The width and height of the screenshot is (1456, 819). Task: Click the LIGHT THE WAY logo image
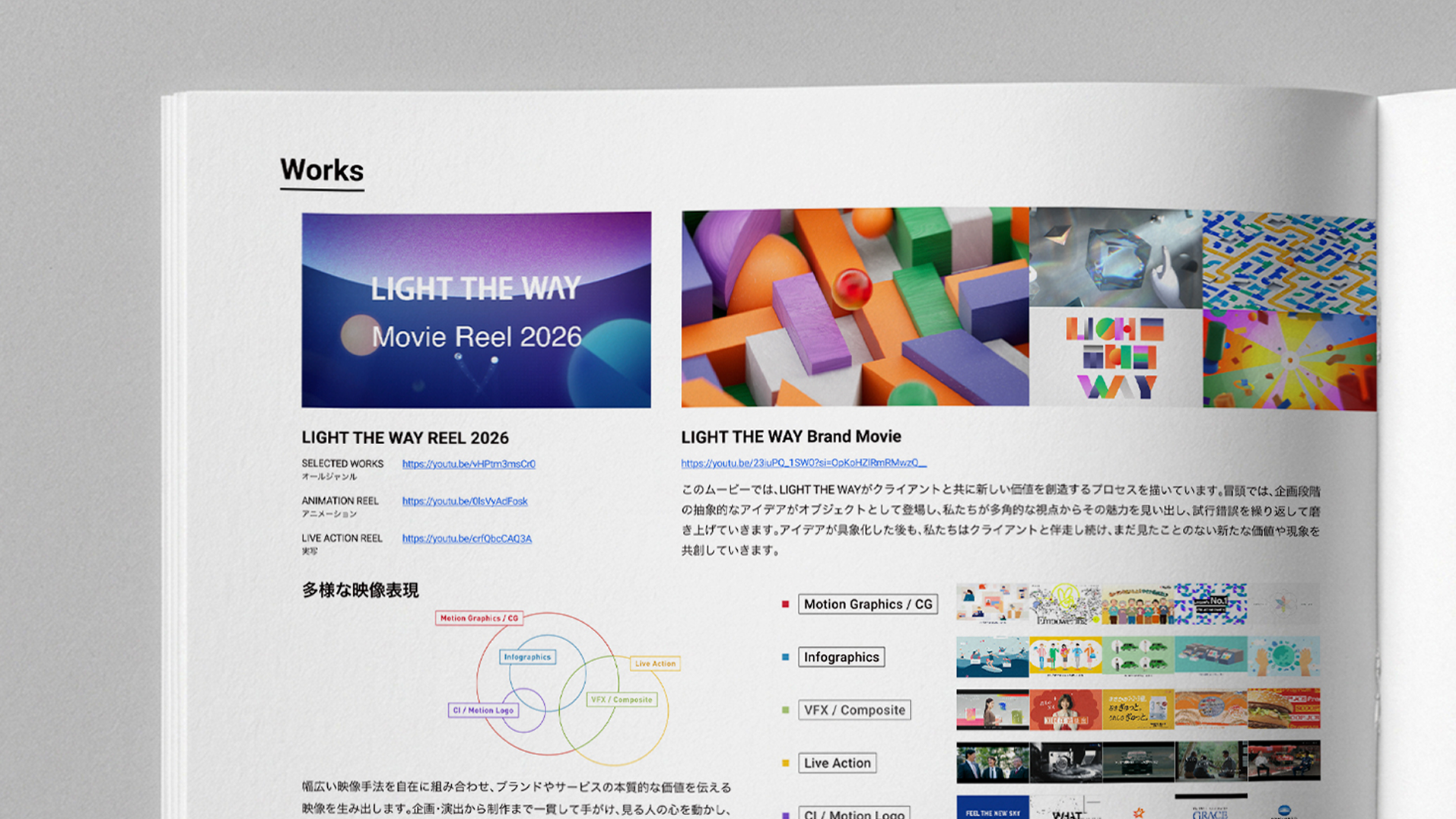(x=1115, y=357)
